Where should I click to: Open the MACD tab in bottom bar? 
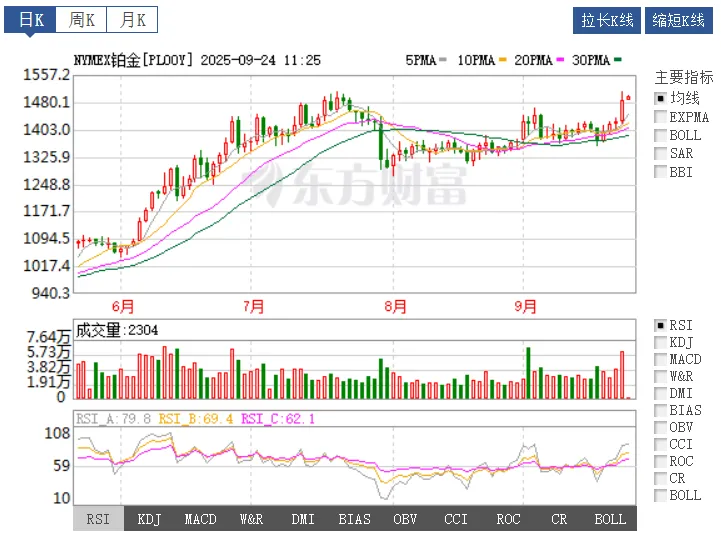(200, 519)
